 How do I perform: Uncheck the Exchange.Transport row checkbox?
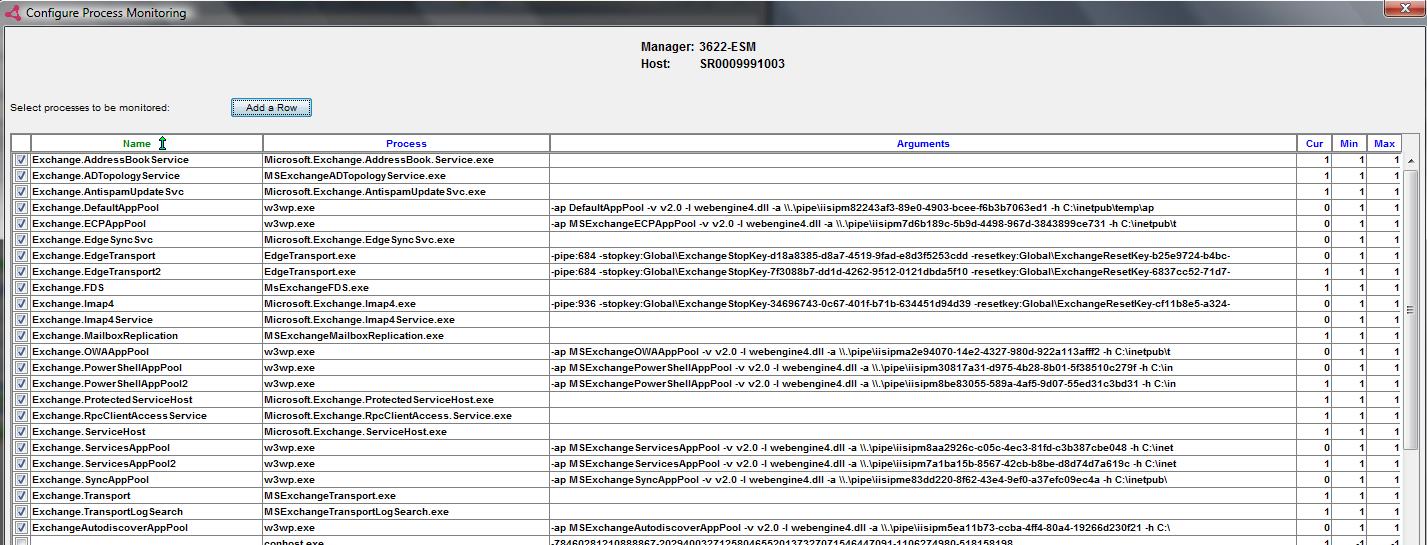21,496
